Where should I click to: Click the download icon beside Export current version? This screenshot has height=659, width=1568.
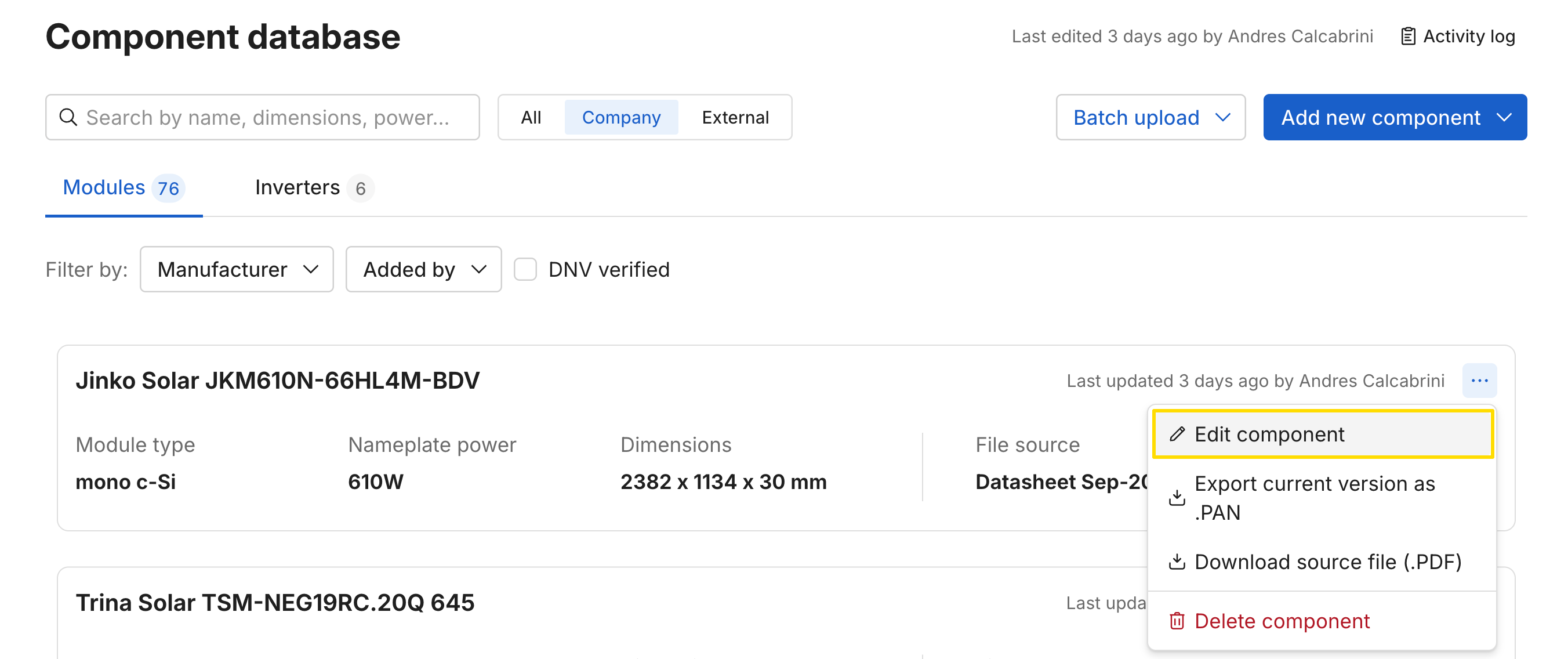pyautogui.click(x=1177, y=498)
